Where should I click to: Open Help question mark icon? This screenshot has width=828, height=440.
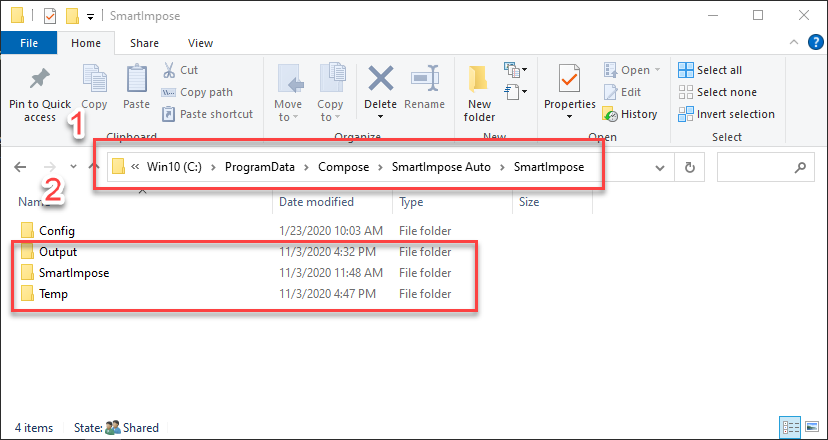tap(816, 43)
